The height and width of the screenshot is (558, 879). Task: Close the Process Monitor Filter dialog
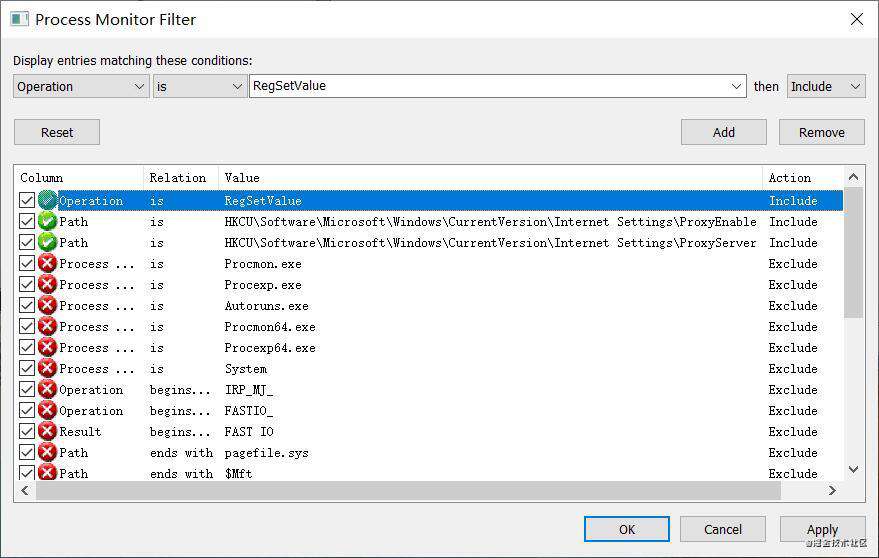coord(857,19)
